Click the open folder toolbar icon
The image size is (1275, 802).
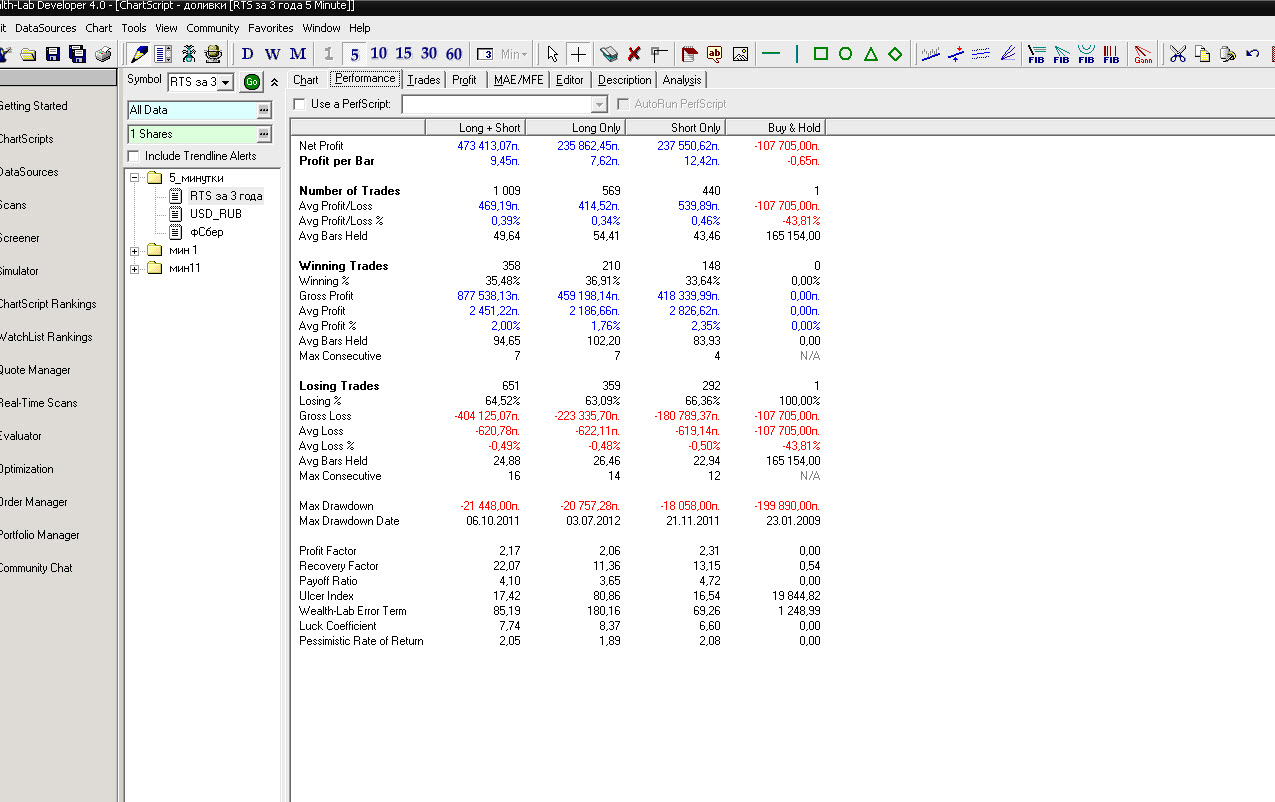[28, 54]
